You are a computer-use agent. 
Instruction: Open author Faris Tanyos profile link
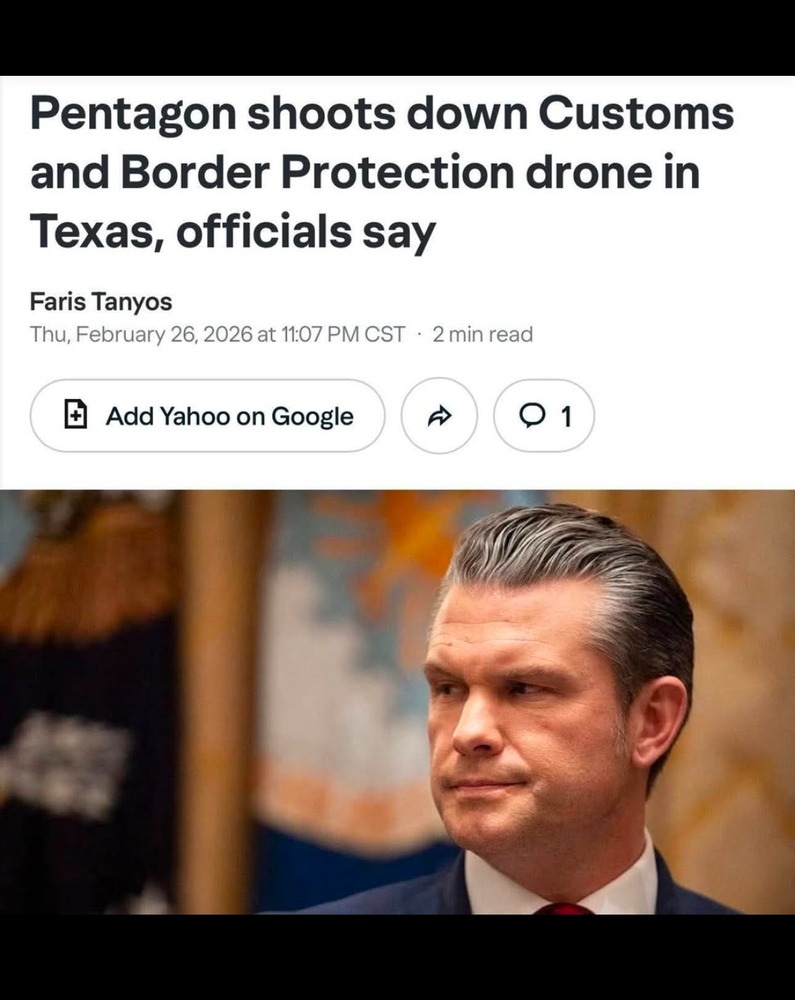click(x=101, y=302)
